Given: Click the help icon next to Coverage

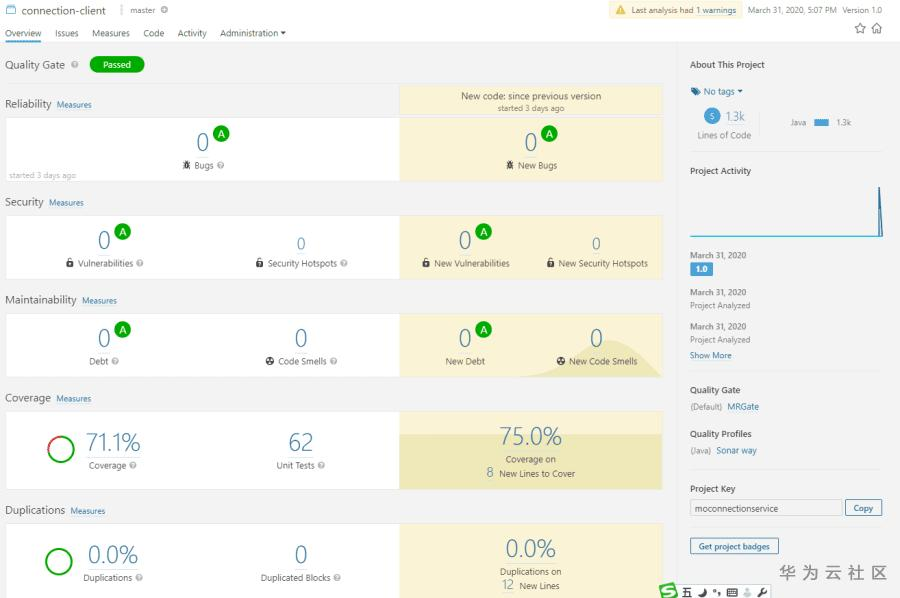Looking at the screenshot, I should pos(133,465).
